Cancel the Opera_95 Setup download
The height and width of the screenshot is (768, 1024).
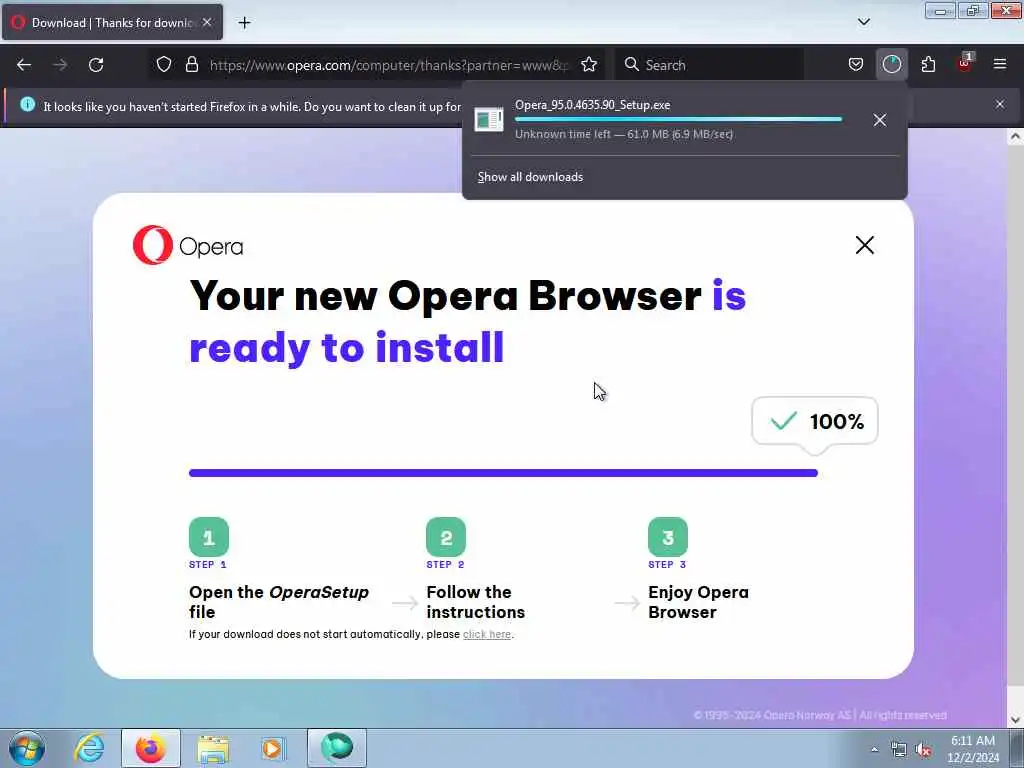tap(880, 120)
